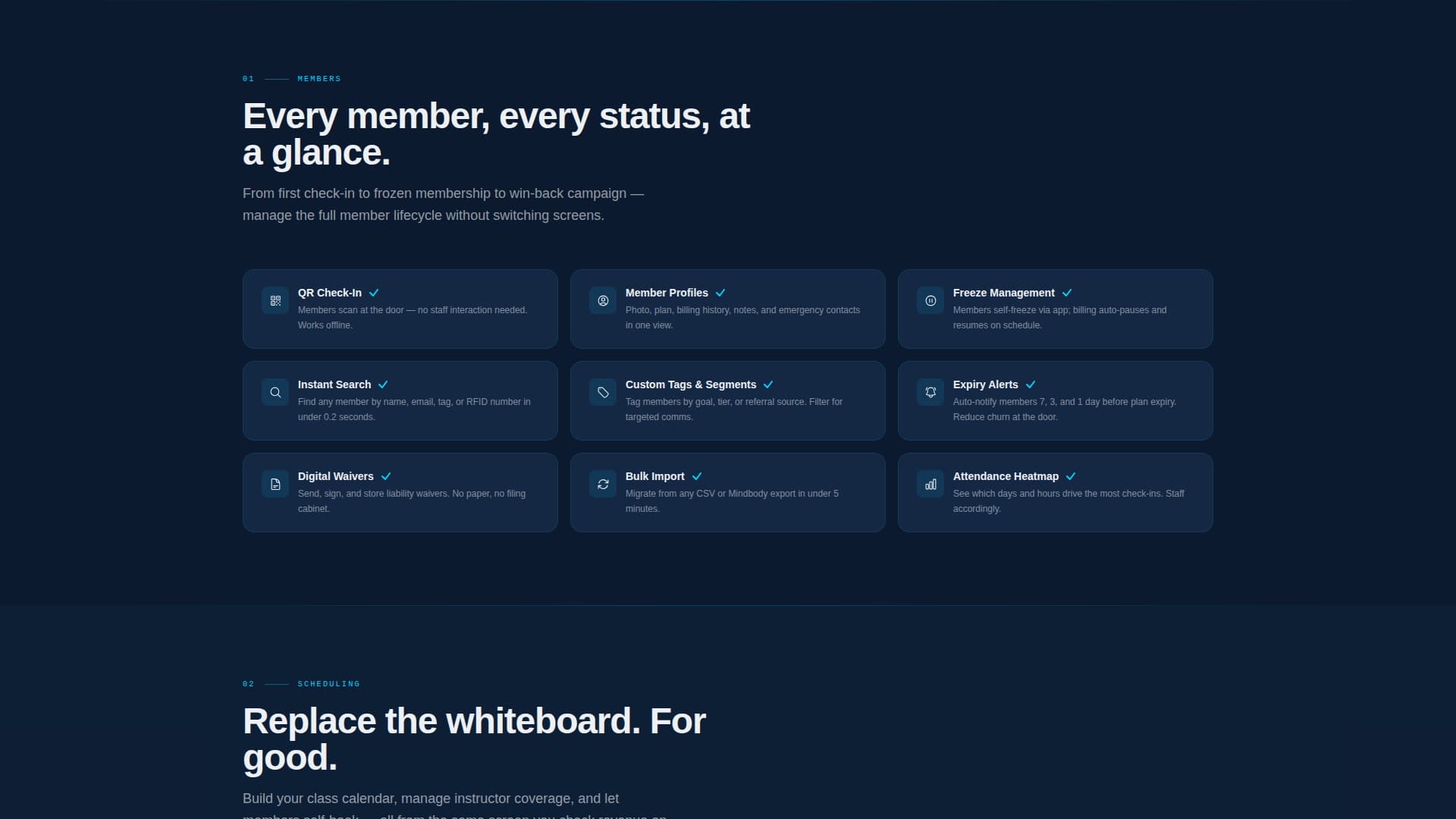The height and width of the screenshot is (819, 1456).
Task: Click the checkmark next to Digital Waivers
Action: 386,476
